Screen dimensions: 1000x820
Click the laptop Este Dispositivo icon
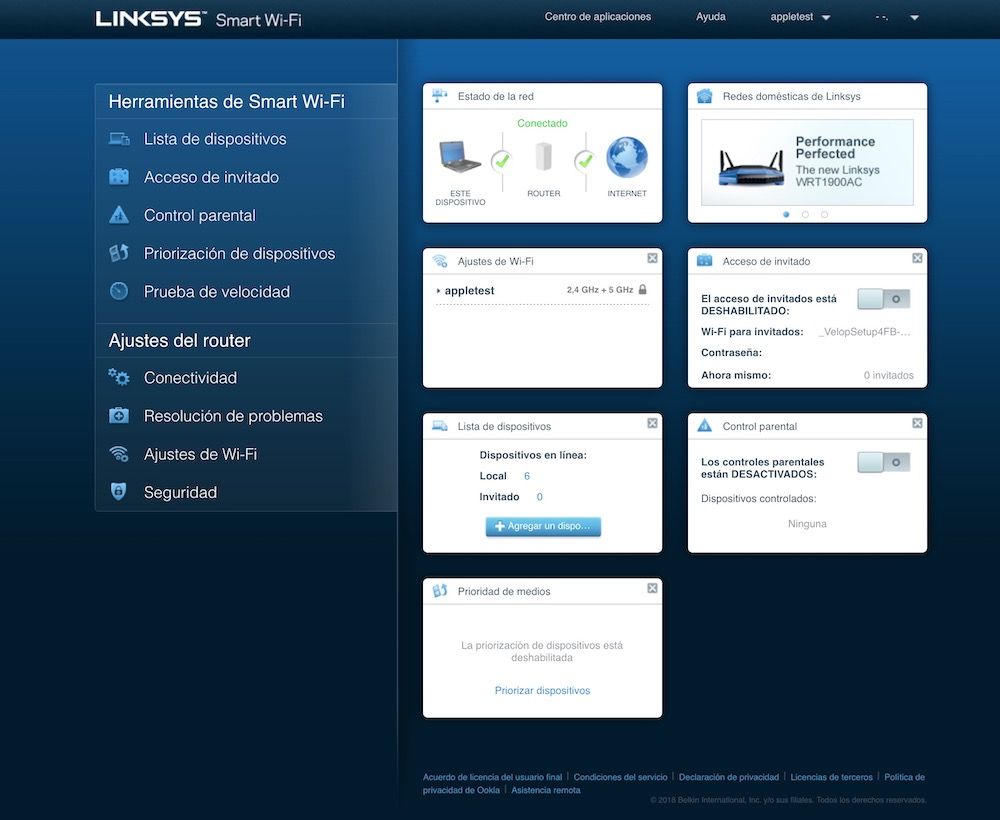460,157
